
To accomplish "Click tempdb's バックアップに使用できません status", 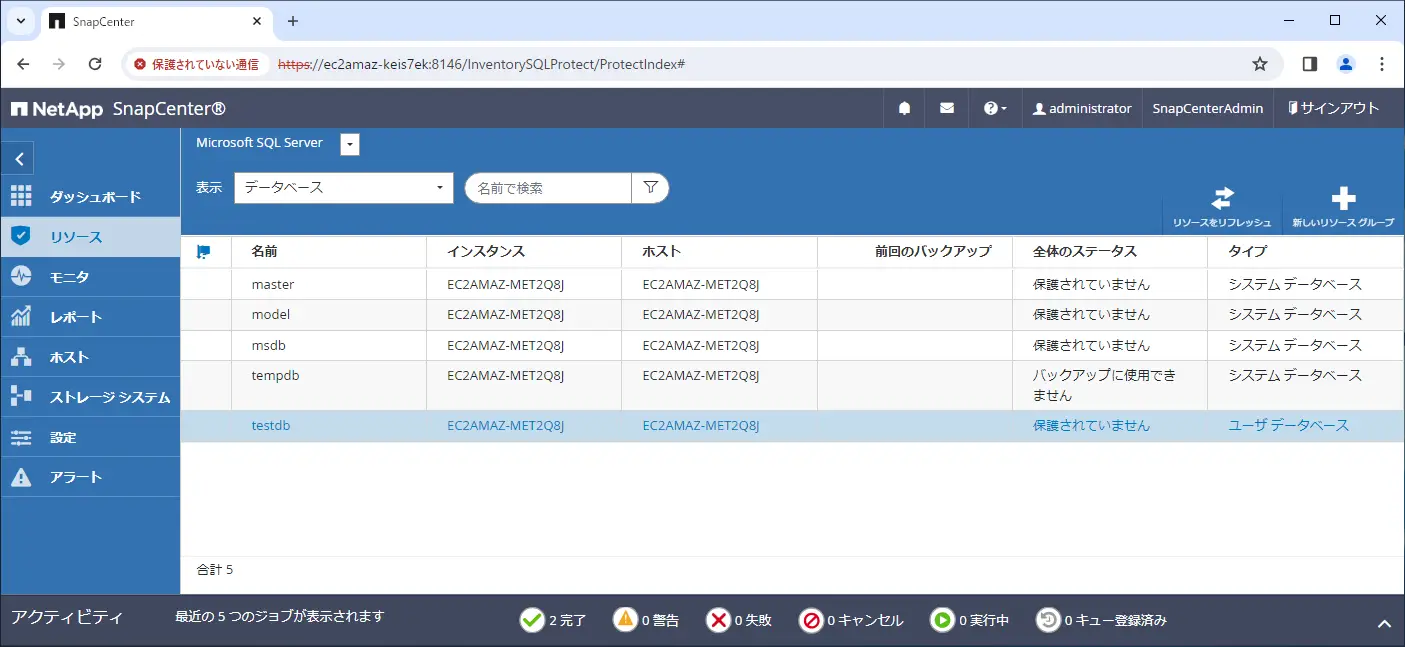I will 1104,385.
